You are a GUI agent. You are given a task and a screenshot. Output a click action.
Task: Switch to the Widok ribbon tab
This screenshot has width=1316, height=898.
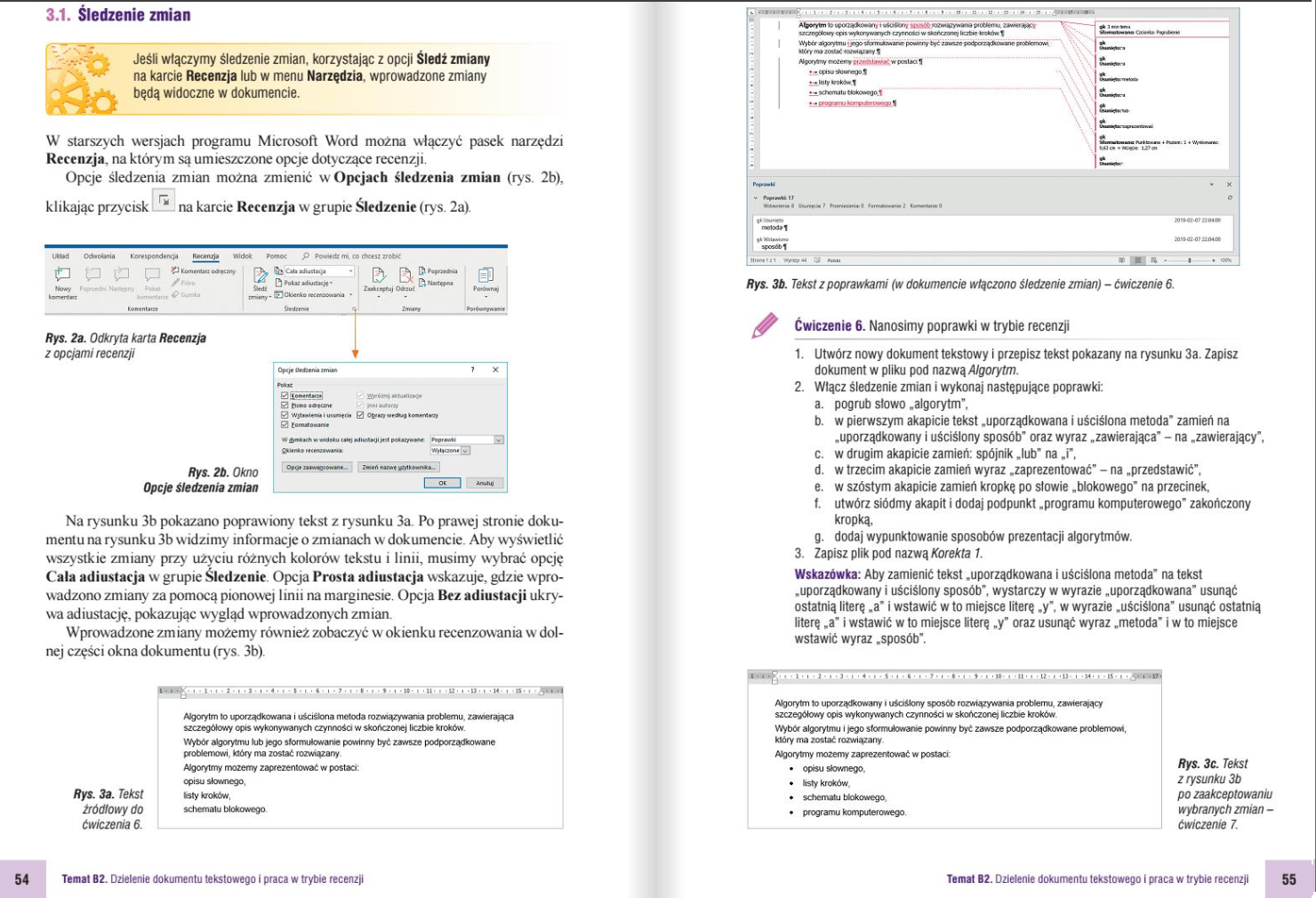coord(243,256)
